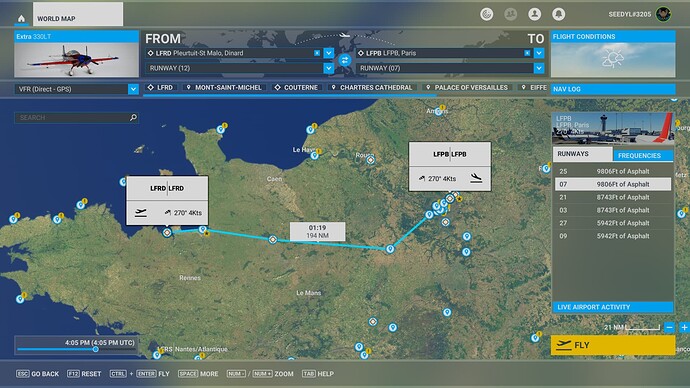The height and width of the screenshot is (388, 690).
Task: Select the Extra 330LT aircraft thumbnail
Action: [76, 54]
